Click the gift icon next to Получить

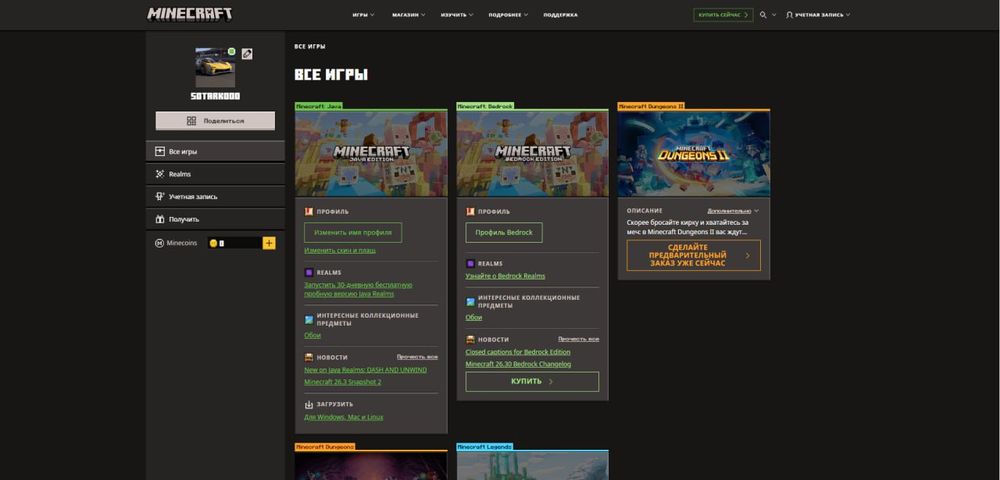pyautogui.click(x=160, y=219)
